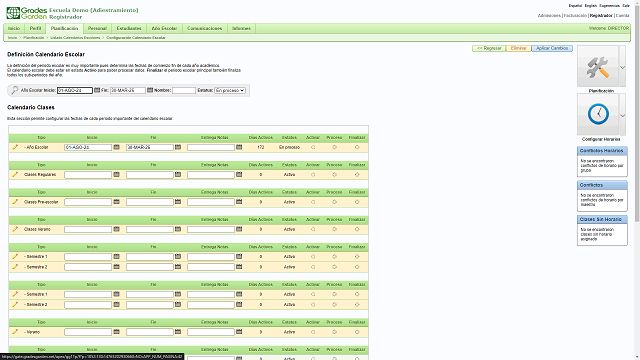
Task: Click the '<< Regresar' button
Action: 489,48
